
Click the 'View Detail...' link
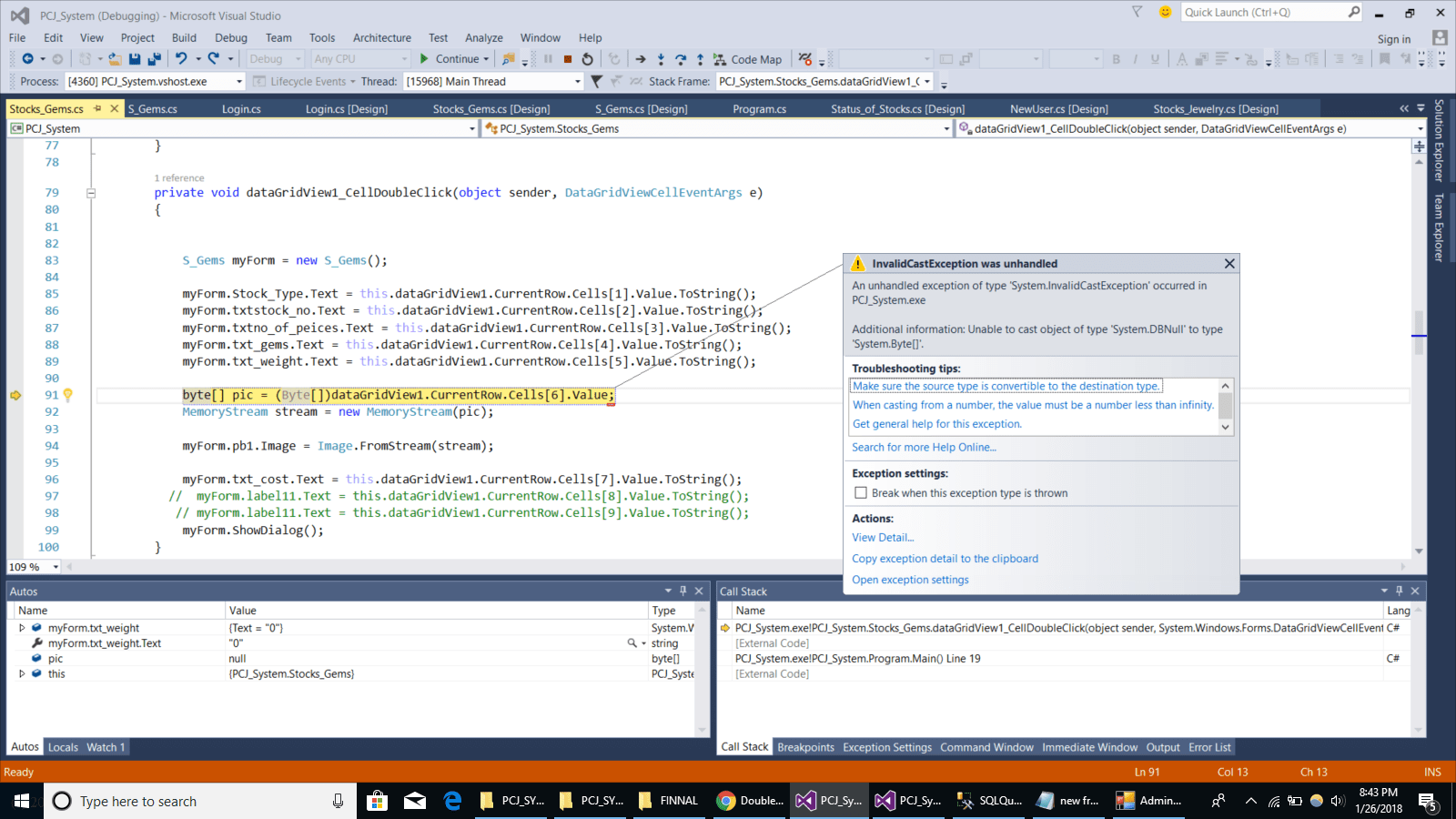coord(883,538)
